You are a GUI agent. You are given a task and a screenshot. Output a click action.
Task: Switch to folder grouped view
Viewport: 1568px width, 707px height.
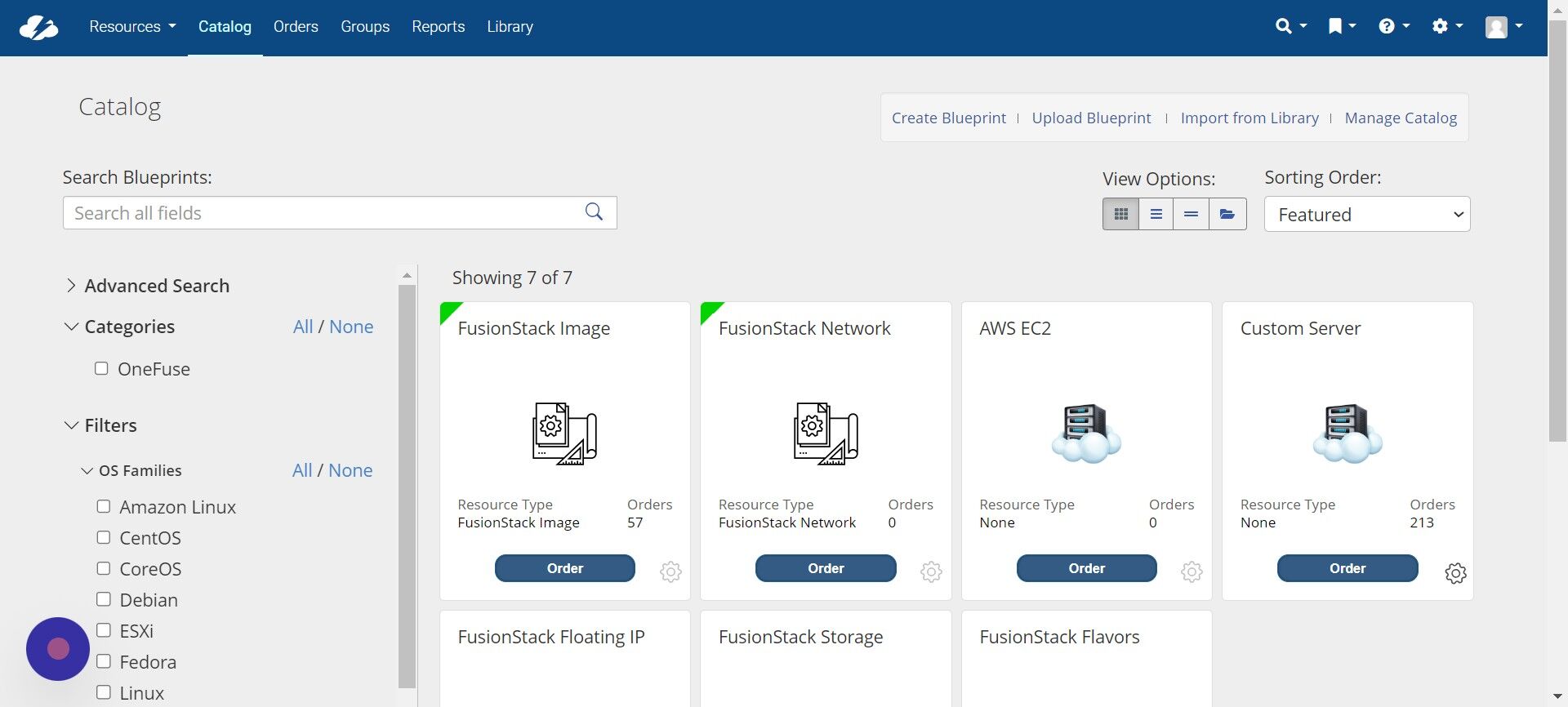tap(1227, 214)
